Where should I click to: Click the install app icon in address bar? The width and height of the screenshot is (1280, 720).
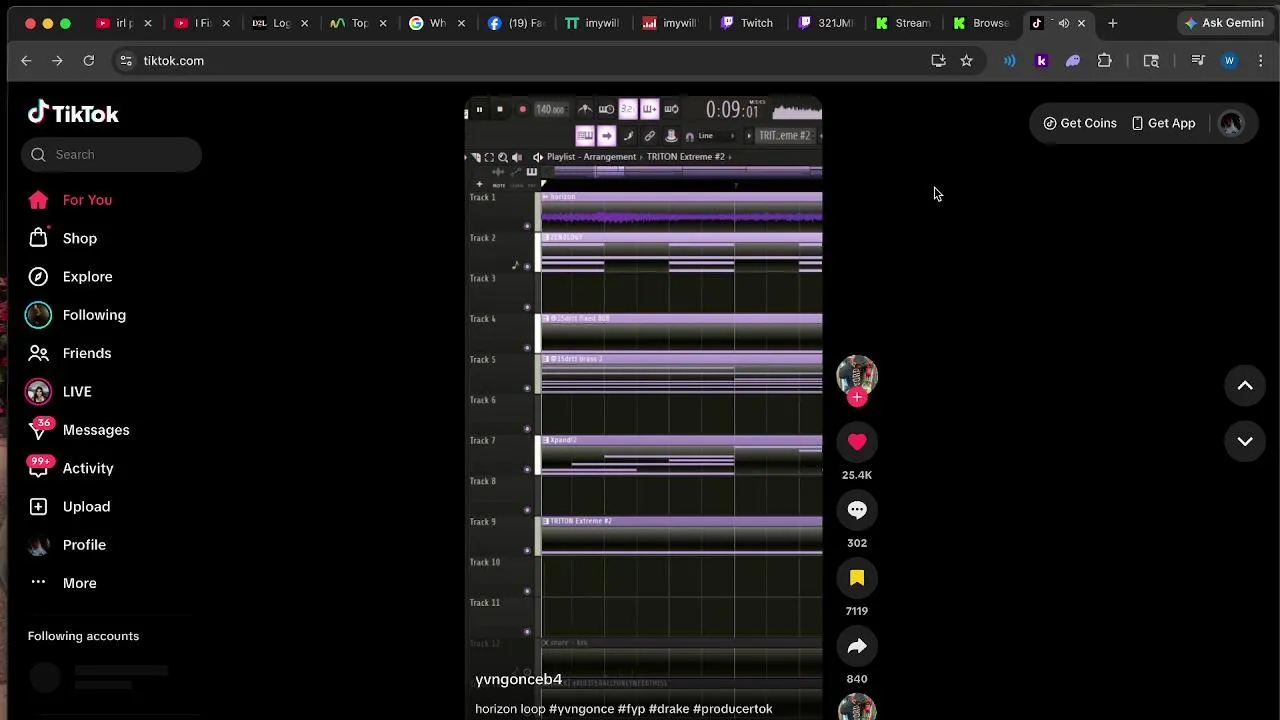938,61
